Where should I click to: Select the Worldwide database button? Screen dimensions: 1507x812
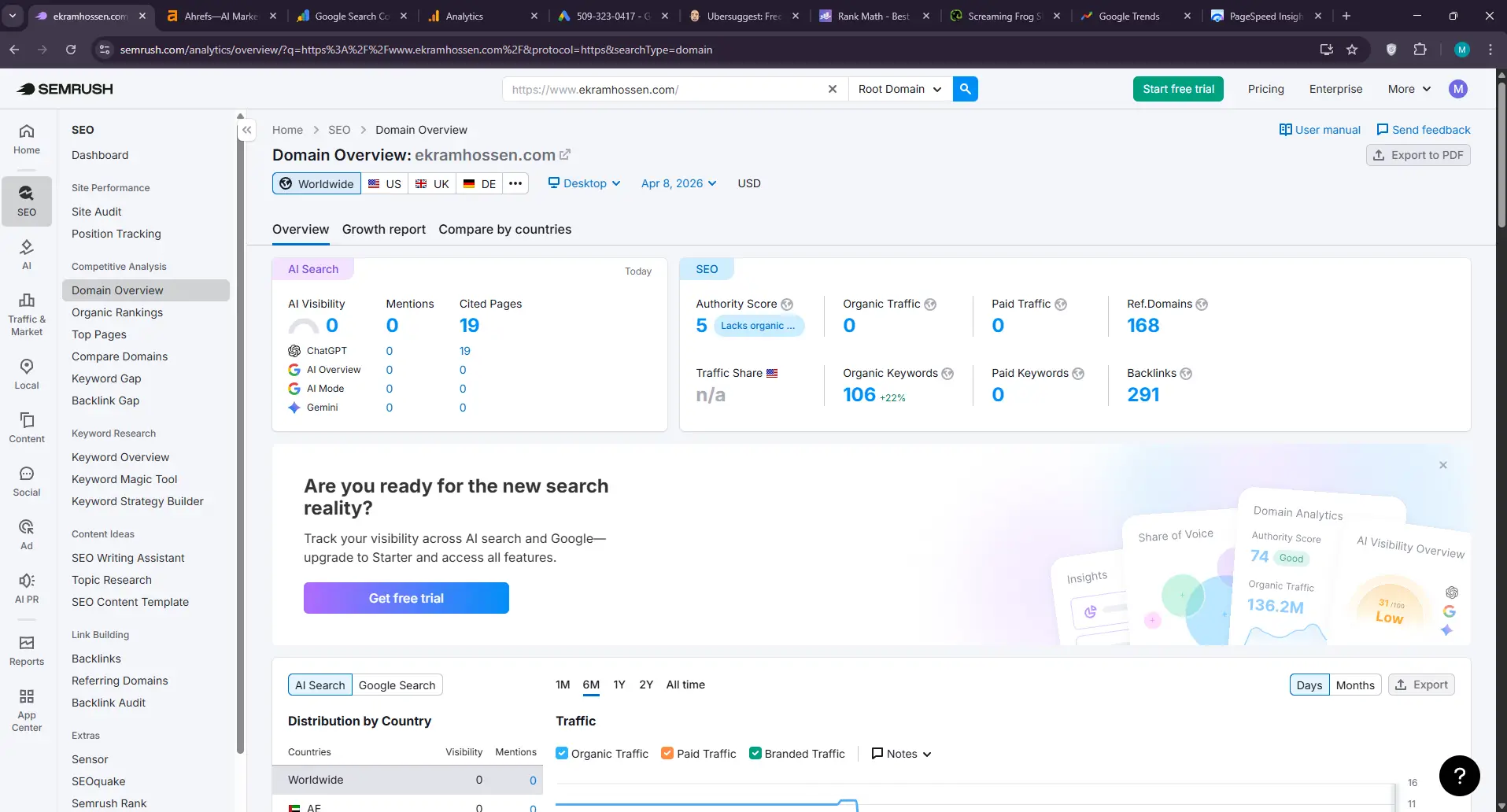(x=316, y=183)
